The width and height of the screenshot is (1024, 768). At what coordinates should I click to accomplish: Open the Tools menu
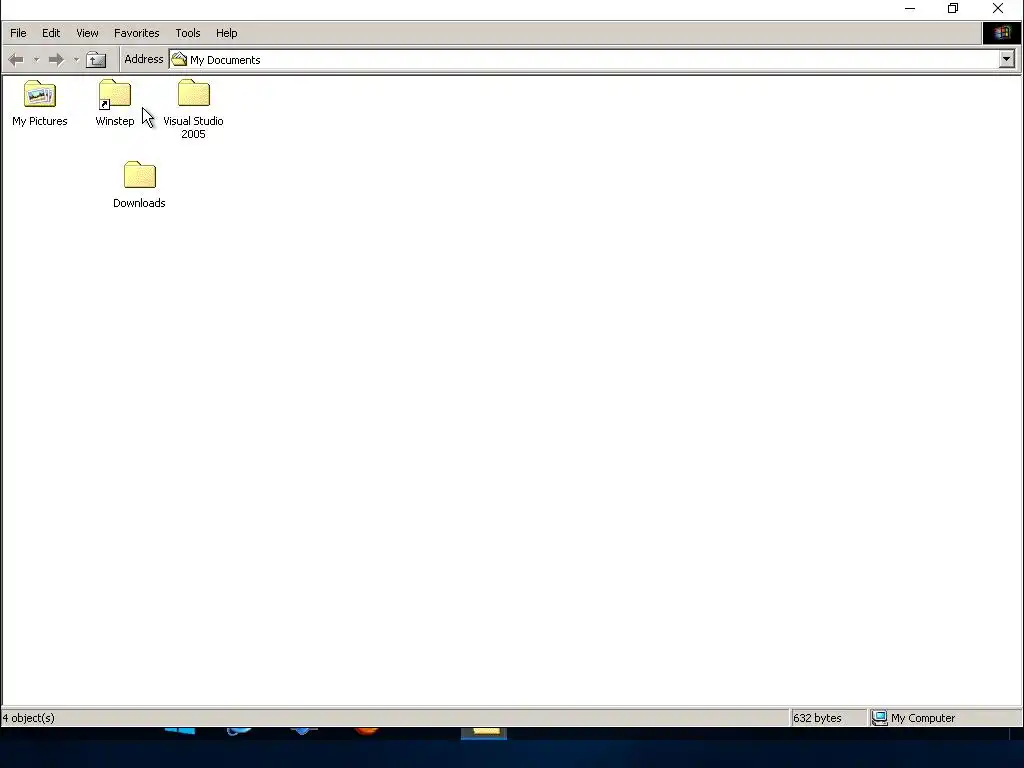pyautogui.click(x=187, y=33)
